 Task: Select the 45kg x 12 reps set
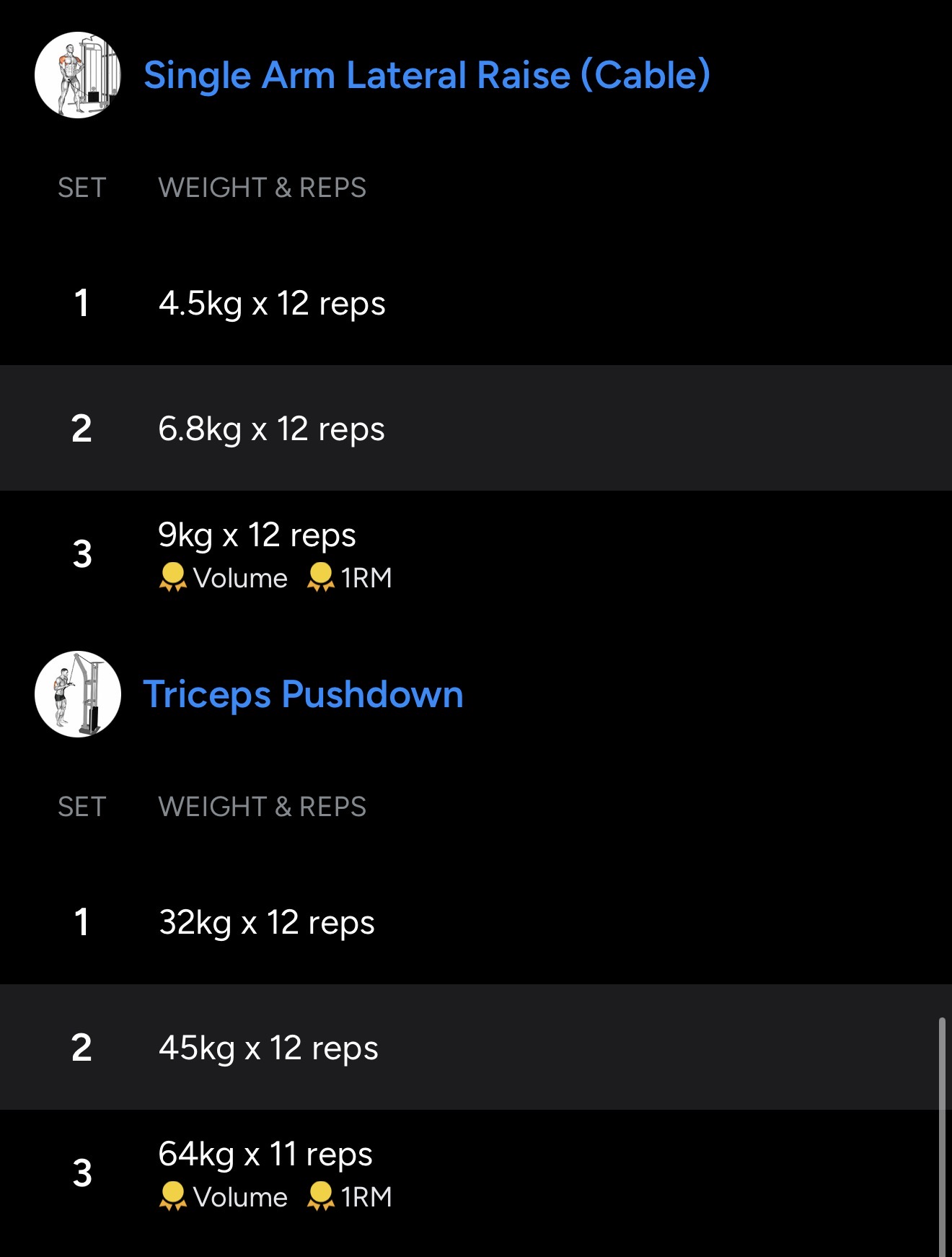click(x=268, y=1048)
